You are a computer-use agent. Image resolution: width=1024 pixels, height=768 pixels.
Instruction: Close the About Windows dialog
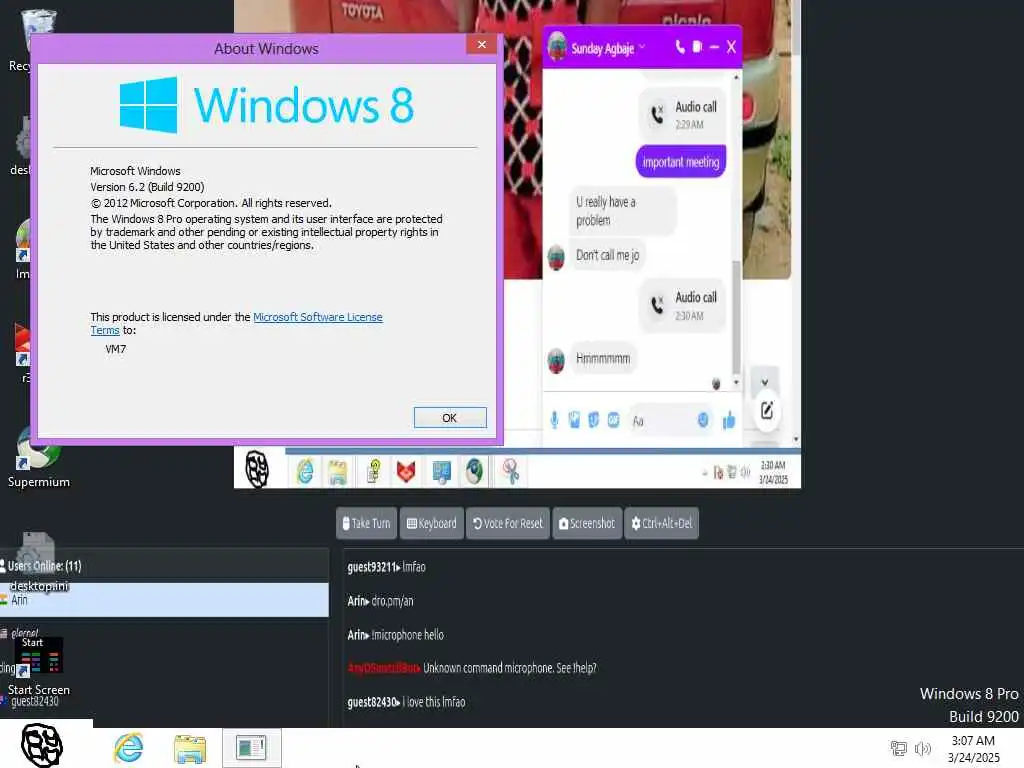[x=482, y=44]
